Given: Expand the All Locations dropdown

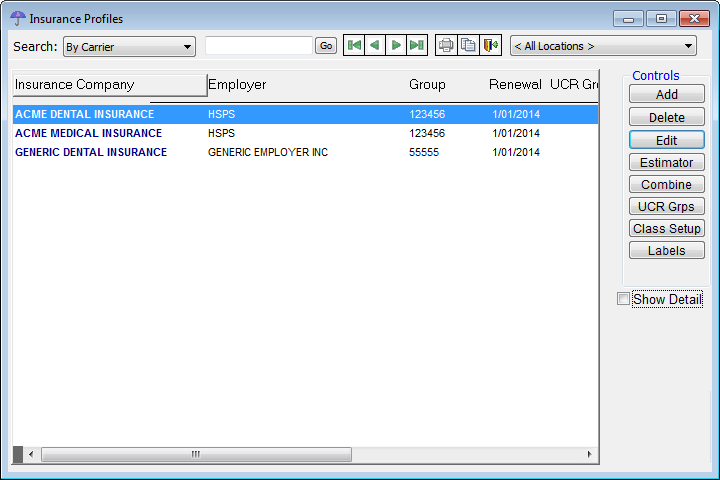Looking at the screenshot, I should point(603,46).
